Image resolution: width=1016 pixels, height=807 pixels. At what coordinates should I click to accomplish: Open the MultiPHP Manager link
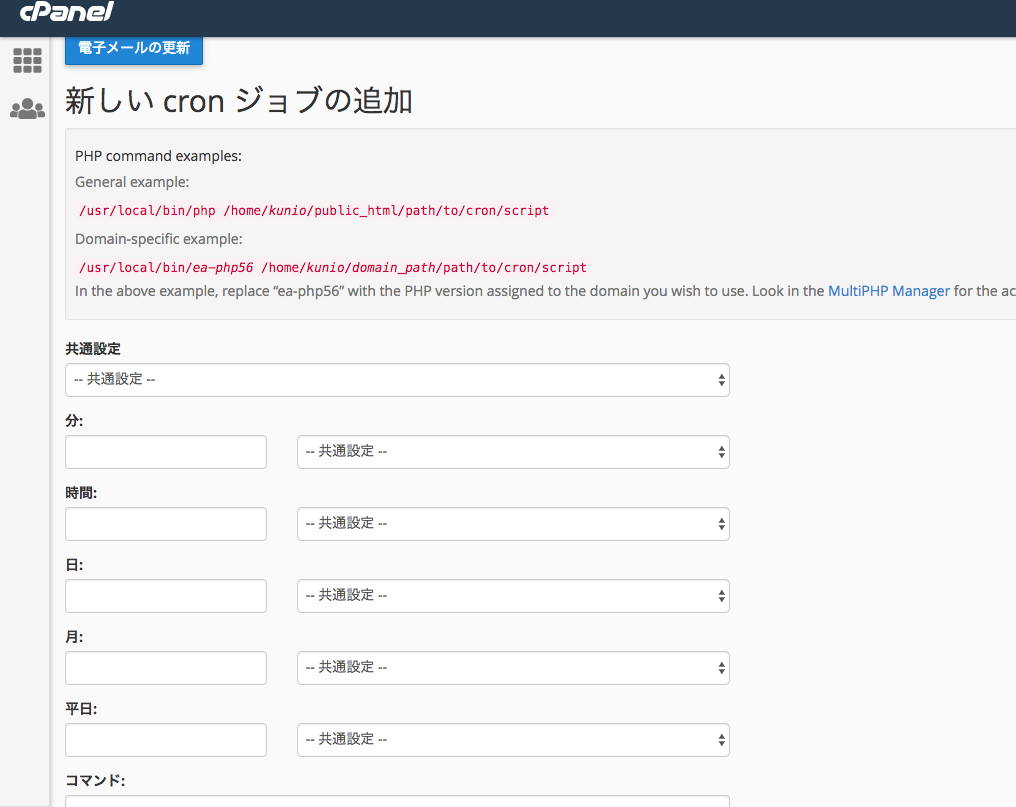888,291
